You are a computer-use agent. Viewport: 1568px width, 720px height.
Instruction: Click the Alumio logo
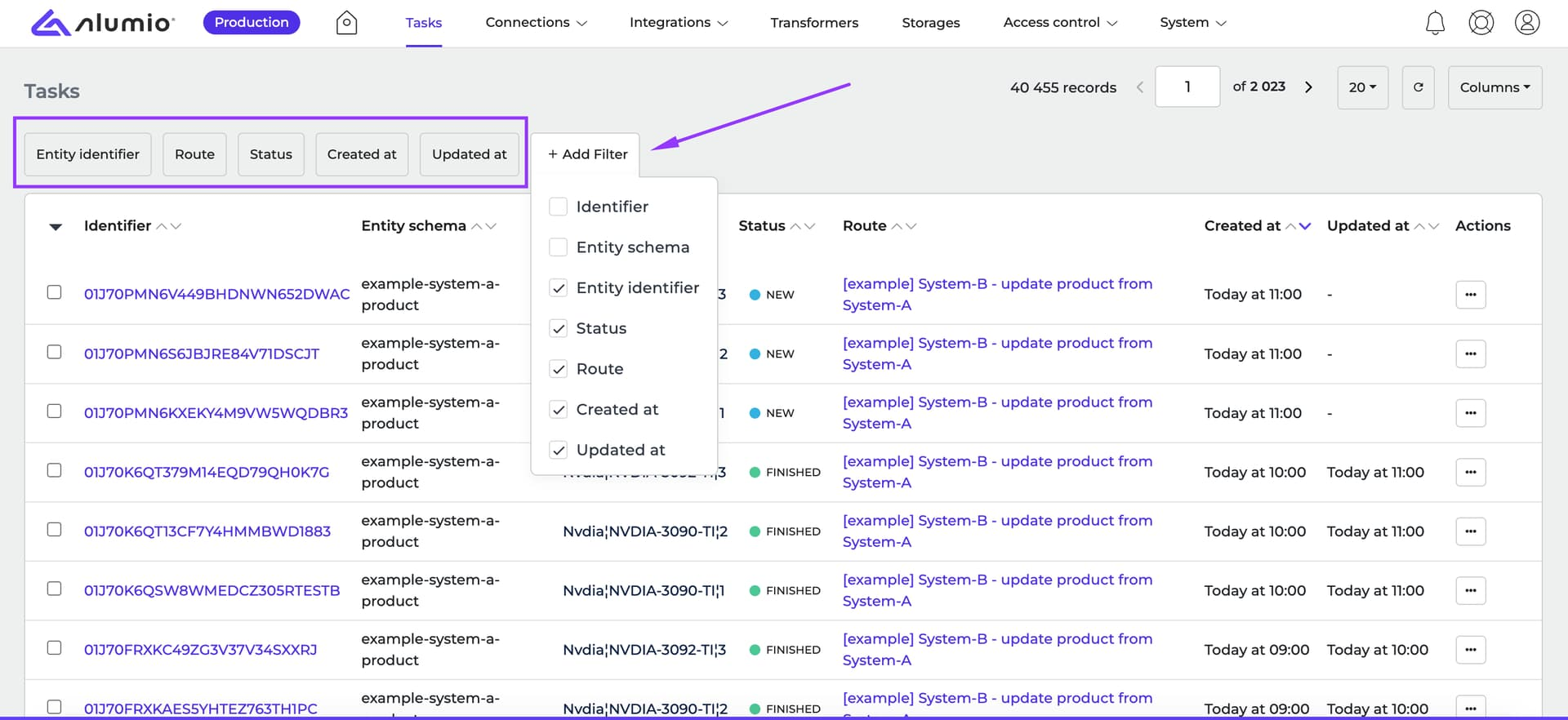(x=103, y=23)
